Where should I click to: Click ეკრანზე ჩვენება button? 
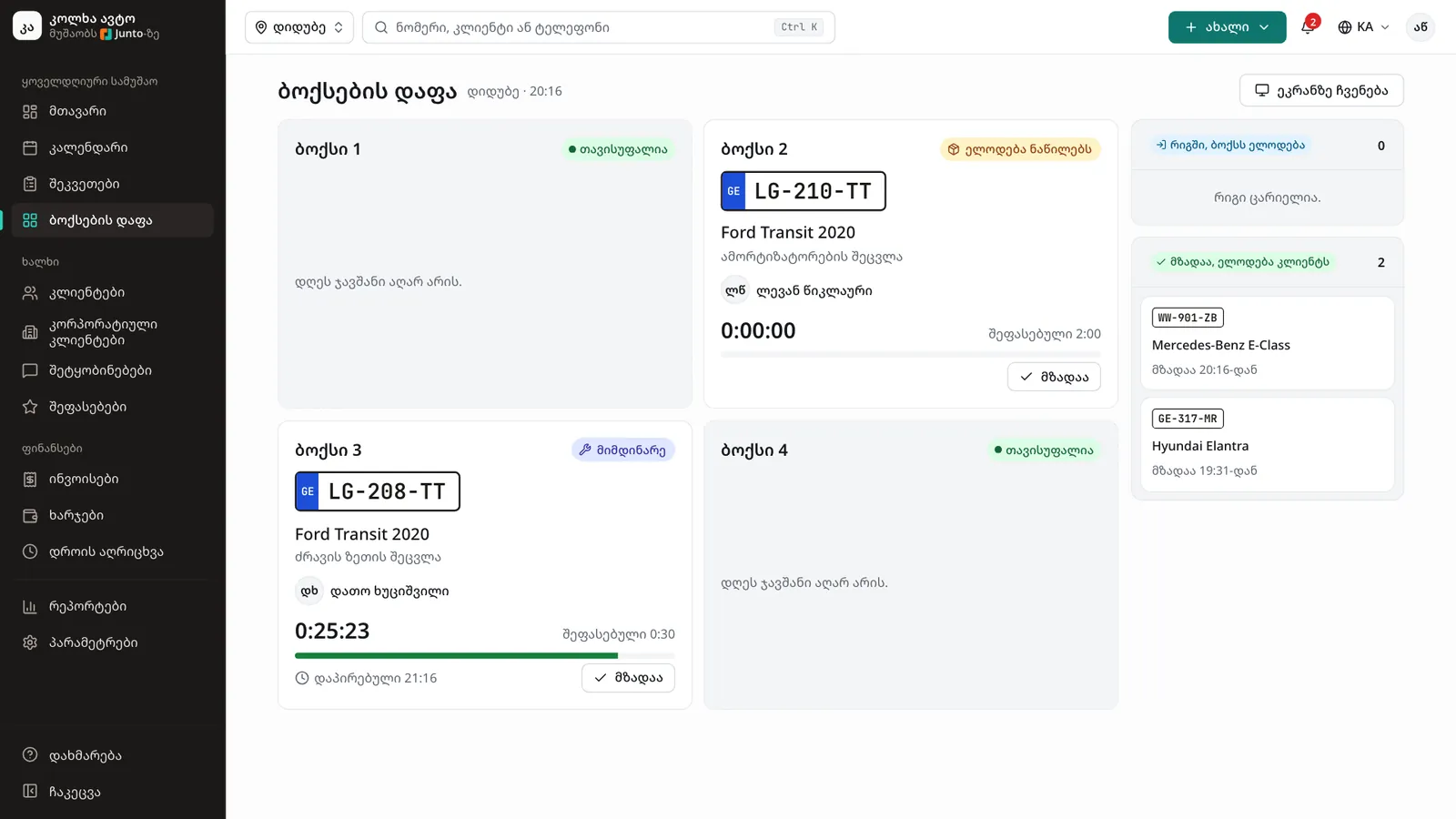coord(1321,90)
